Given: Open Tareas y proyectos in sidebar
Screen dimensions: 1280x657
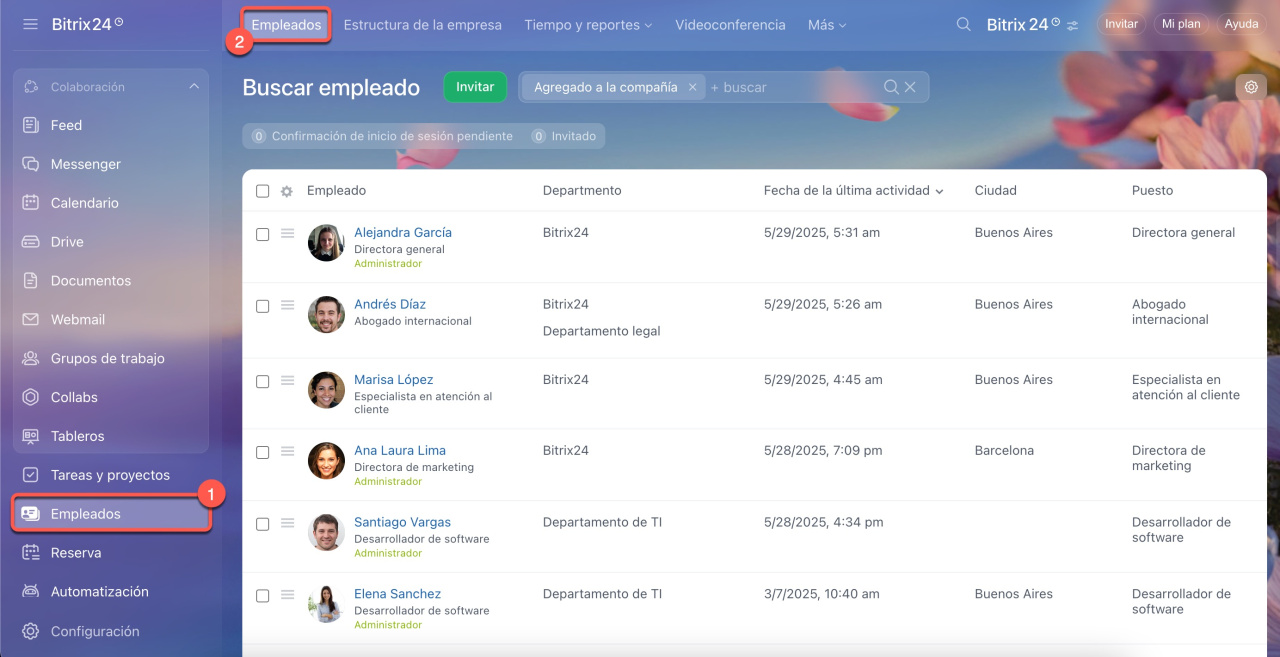Looking at the screenshot, I should [111, 475].
